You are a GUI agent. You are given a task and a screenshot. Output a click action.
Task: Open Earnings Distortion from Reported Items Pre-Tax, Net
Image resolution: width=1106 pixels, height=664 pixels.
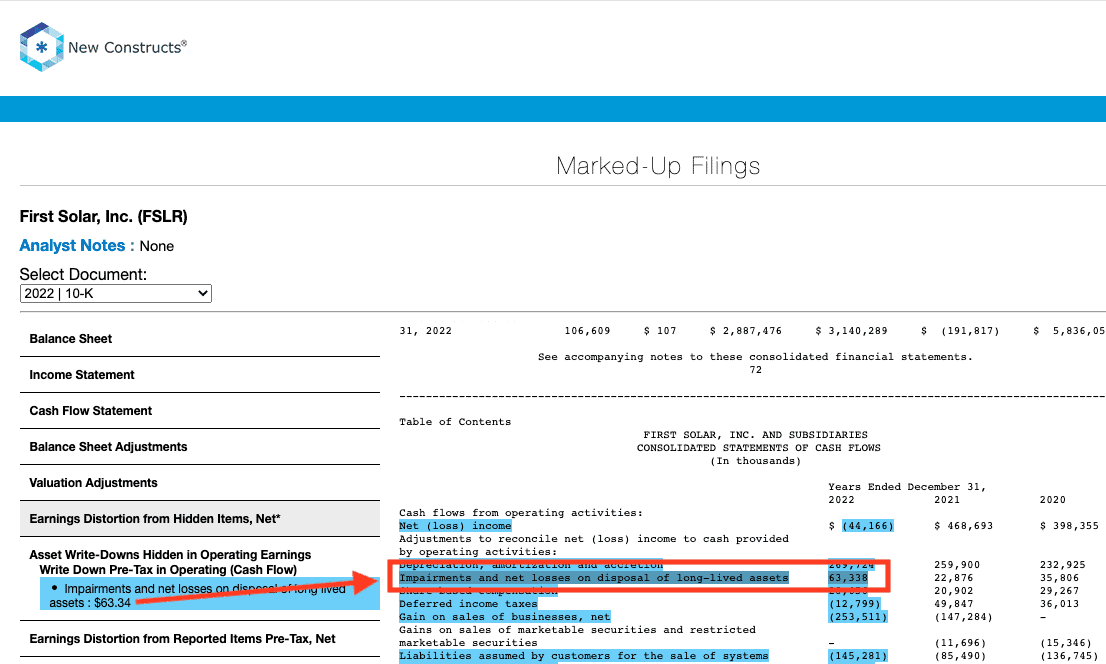(200, 639)
